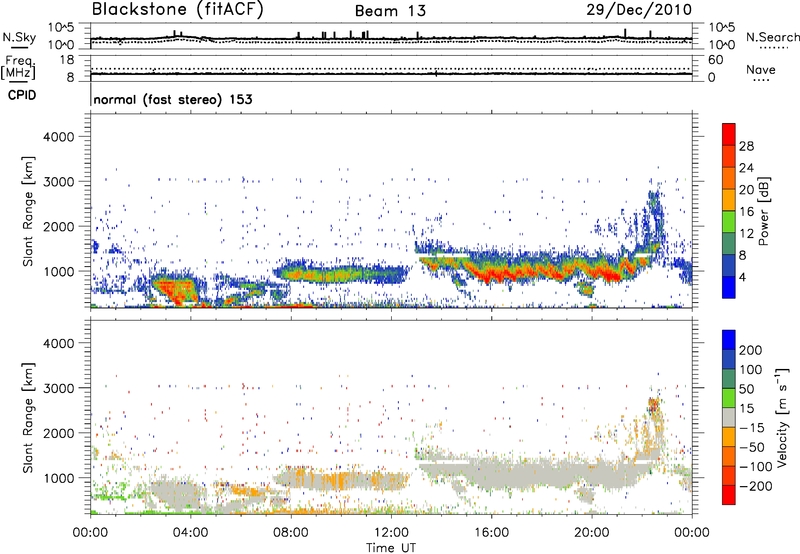Click the 'Beam 13' label
This screenshot has height=554, width=800.
point(390,11)
